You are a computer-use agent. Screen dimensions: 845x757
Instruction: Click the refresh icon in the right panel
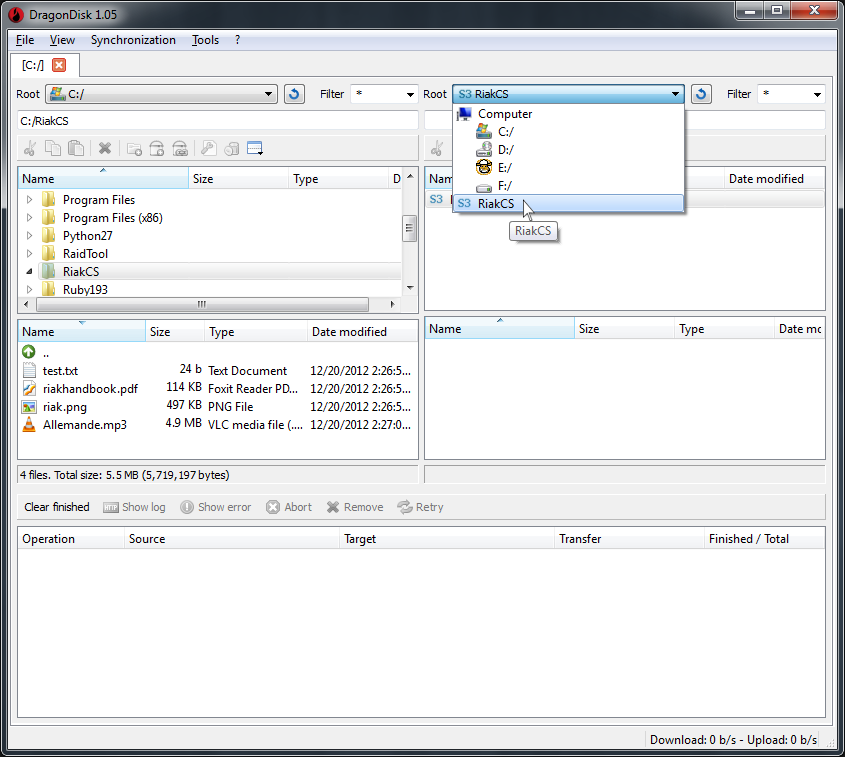[x=700, y=93]
